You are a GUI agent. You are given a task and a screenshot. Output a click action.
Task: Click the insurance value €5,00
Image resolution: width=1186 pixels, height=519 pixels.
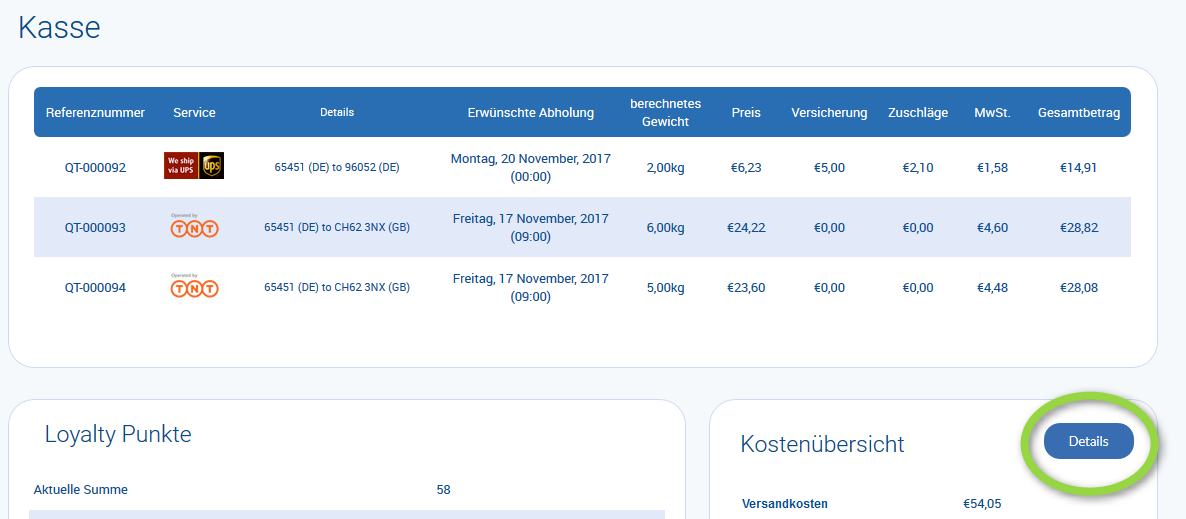click(829, 167)
